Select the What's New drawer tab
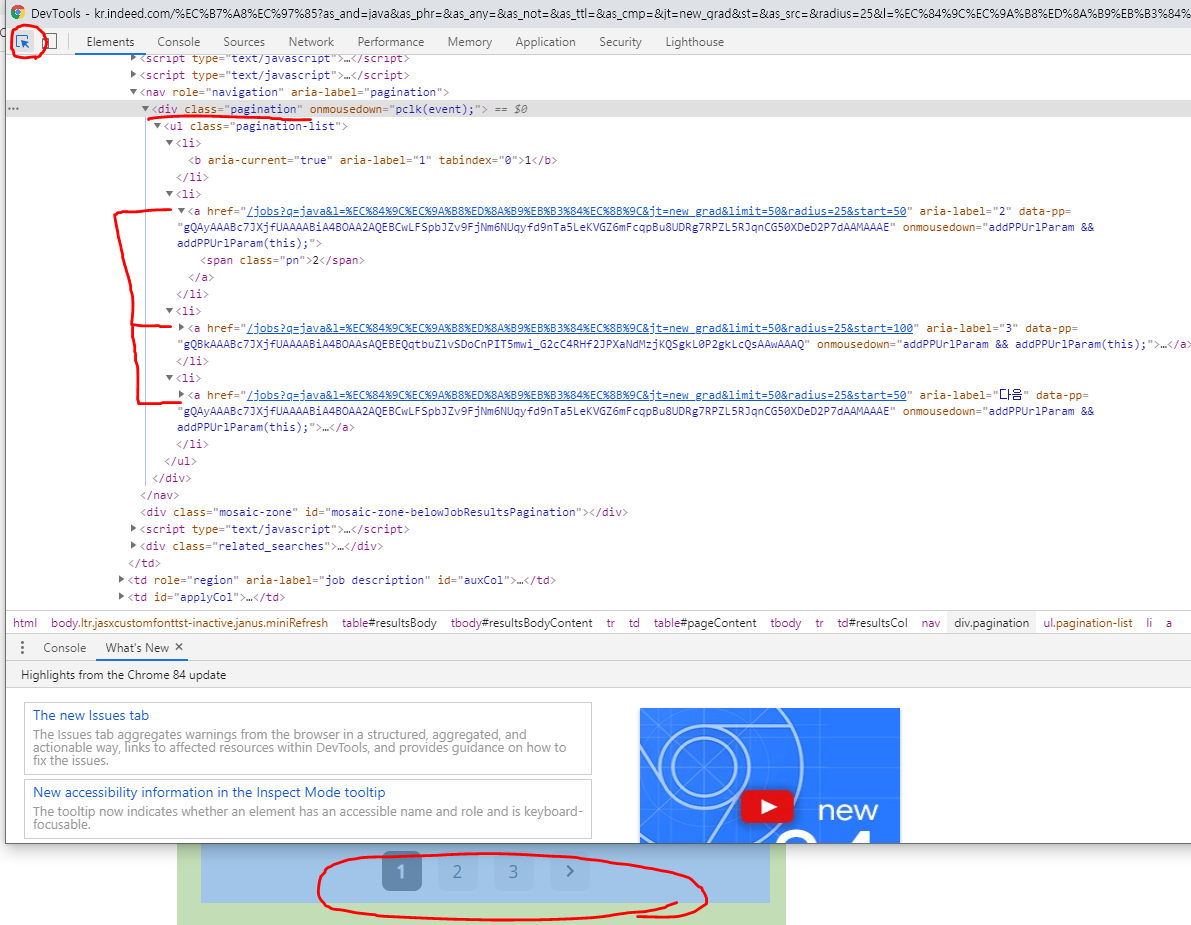1191x925 pixels. pyautogui.click(x=137, y=648)
